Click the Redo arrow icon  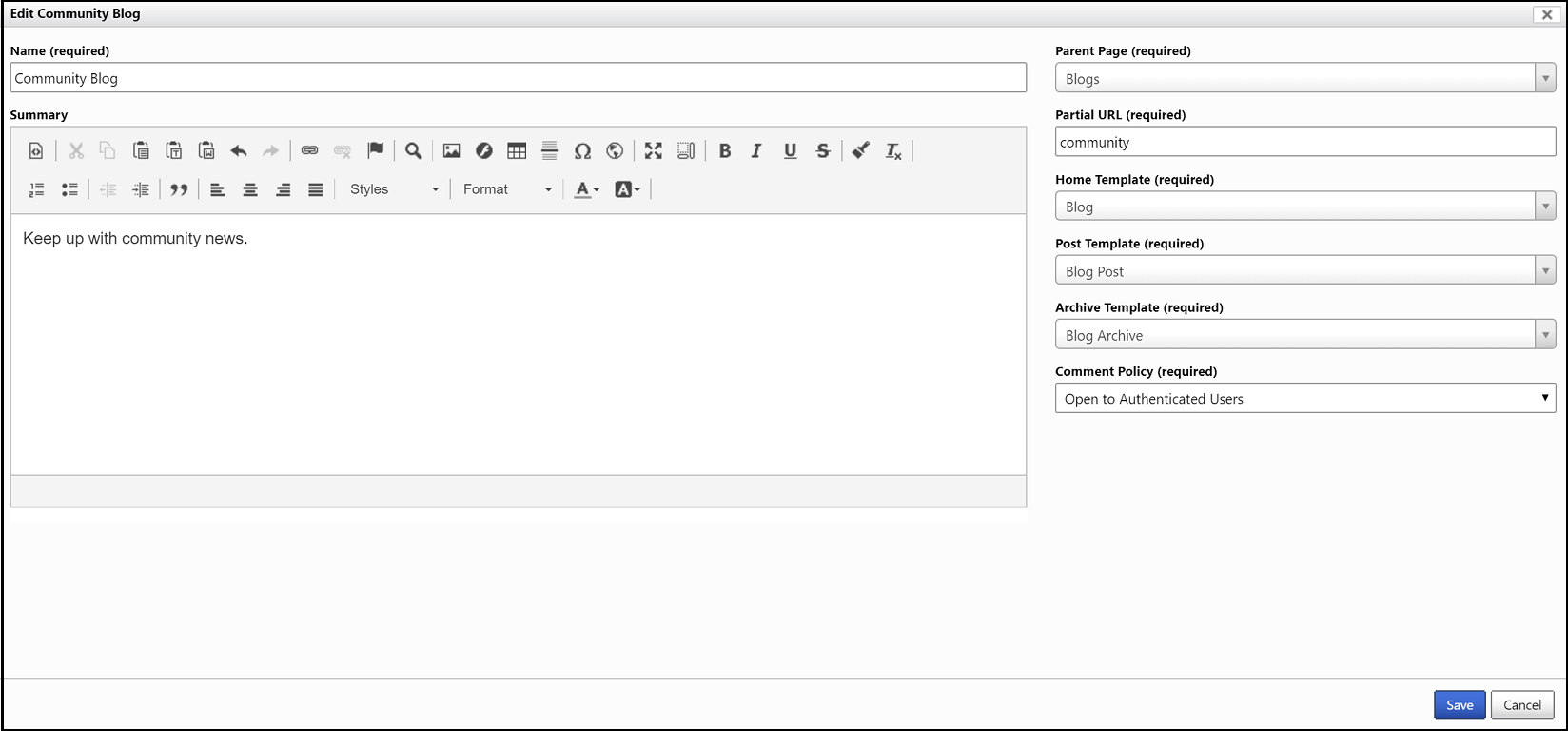pyautogui.click(x=271, y=150)
